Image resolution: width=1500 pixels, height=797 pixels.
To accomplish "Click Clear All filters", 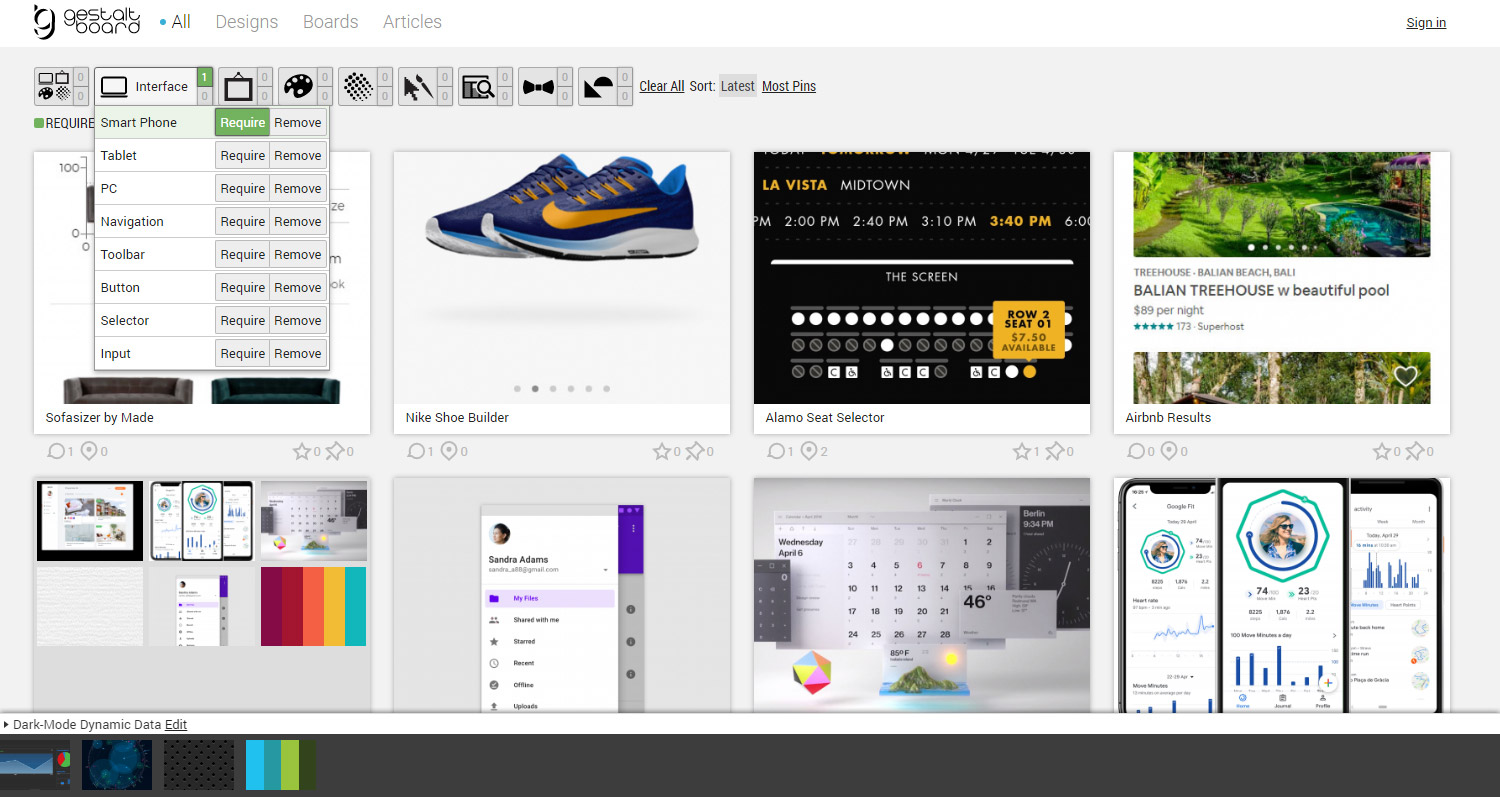I will tap(662, 86).
